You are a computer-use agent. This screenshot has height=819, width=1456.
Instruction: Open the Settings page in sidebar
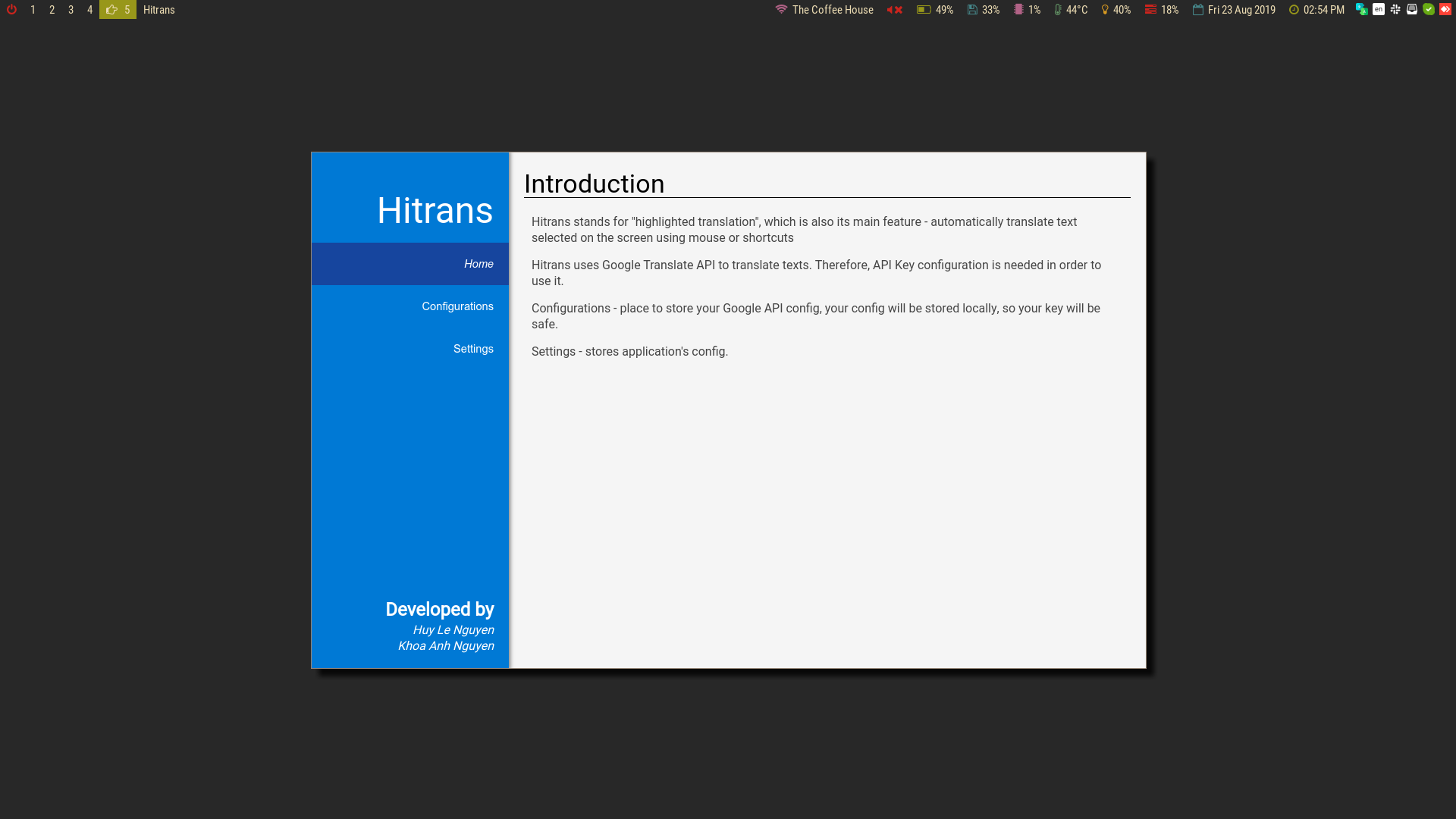(x=410, y=349)
